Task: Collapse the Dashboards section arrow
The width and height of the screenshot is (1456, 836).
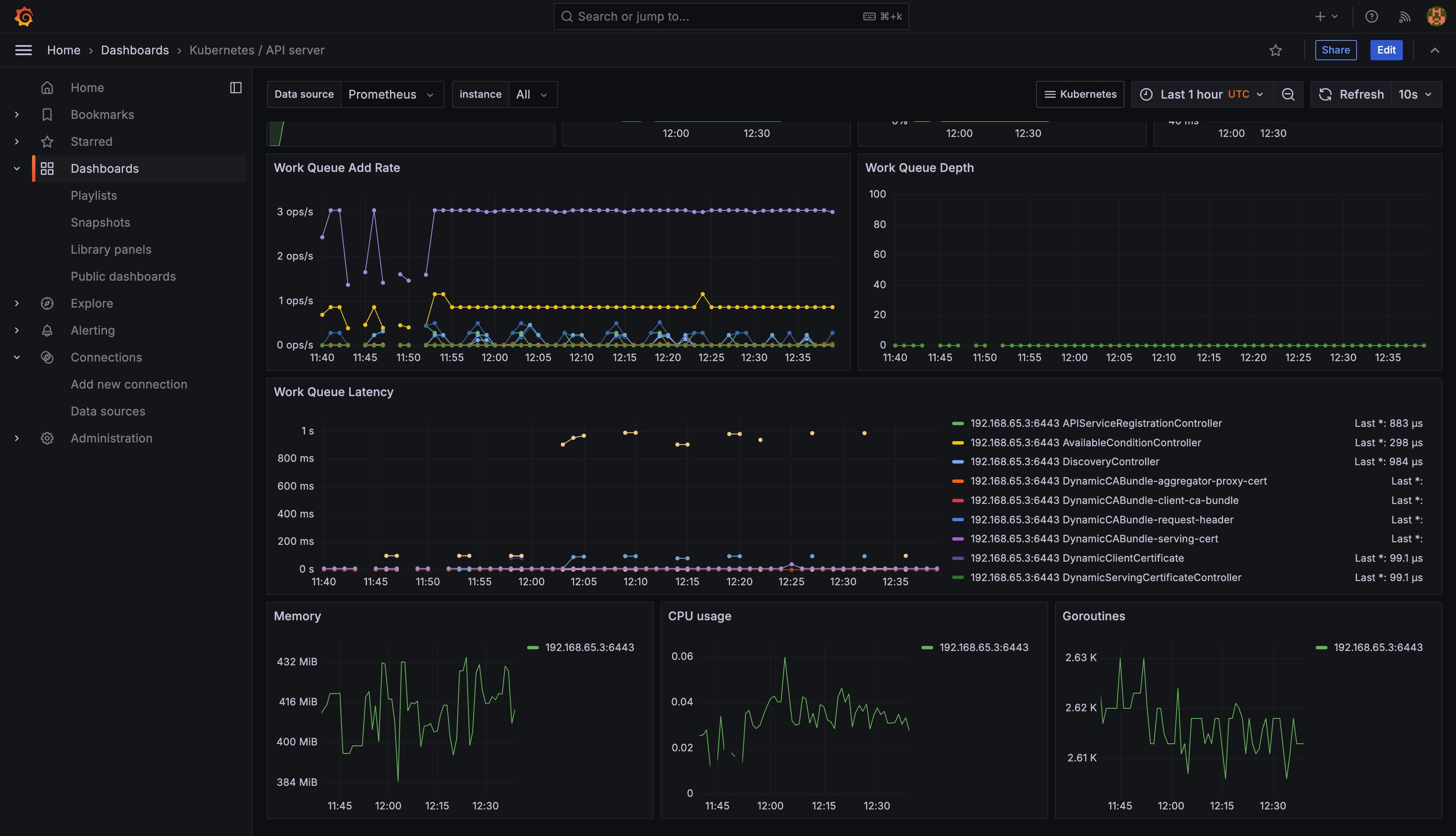Action: click(17, 168)
